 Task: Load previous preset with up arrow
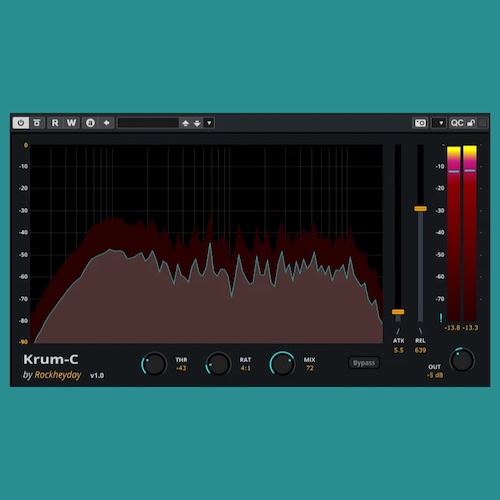tap(186, 123)
